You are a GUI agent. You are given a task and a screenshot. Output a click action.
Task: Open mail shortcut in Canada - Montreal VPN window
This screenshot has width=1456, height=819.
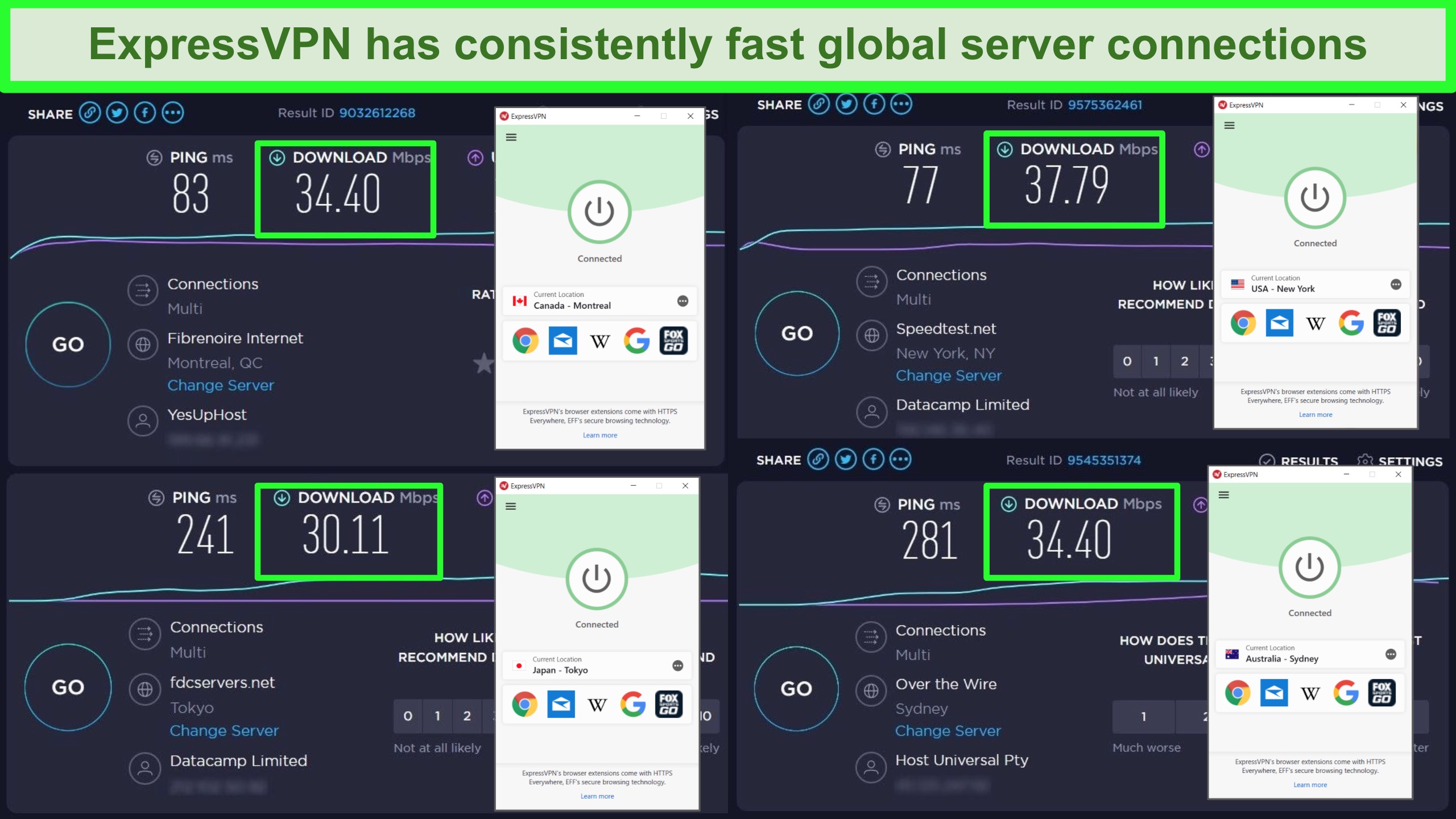[x=562, y=340]
